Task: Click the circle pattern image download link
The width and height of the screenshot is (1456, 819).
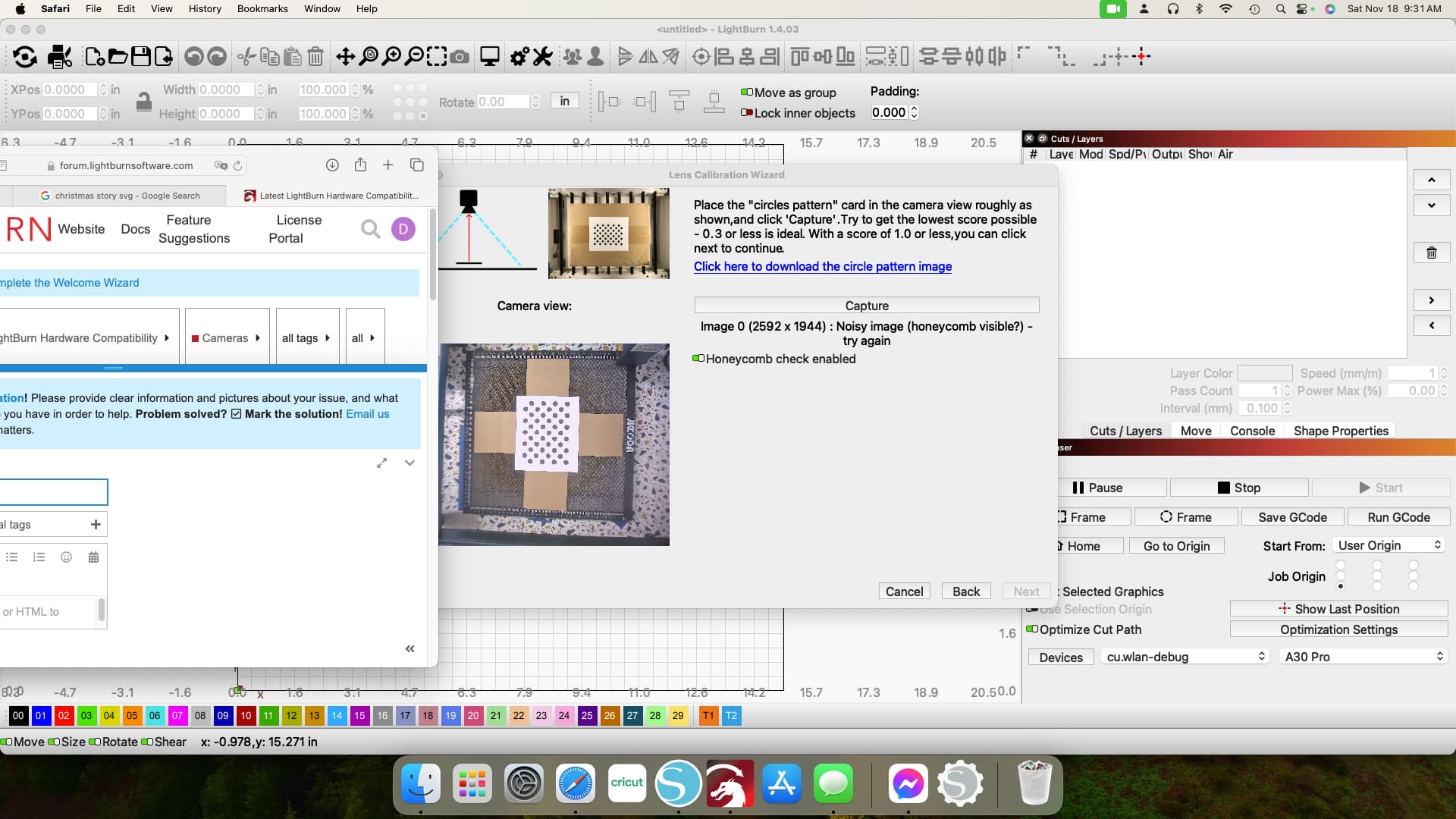Action: point(822,266)
